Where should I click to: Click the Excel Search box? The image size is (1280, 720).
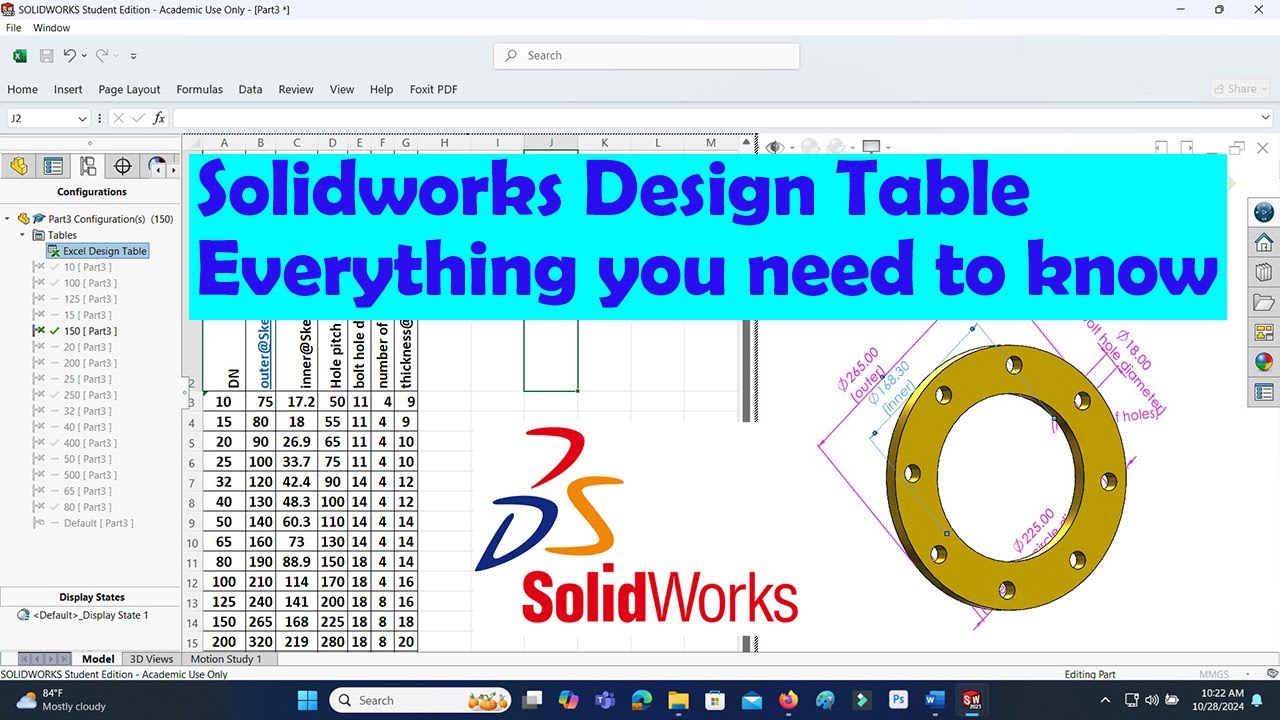click(646, 56)
